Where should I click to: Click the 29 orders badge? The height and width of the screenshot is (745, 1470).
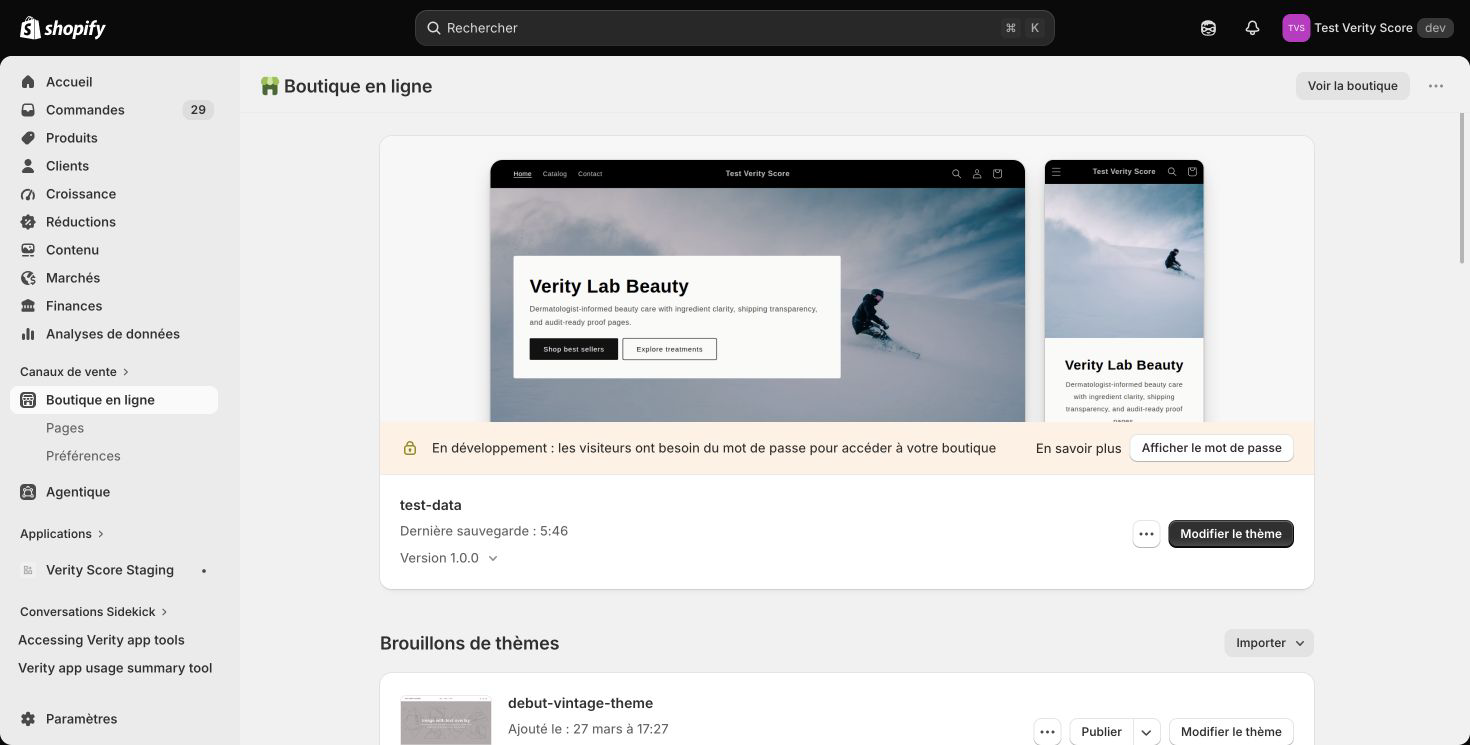point(198,110)
